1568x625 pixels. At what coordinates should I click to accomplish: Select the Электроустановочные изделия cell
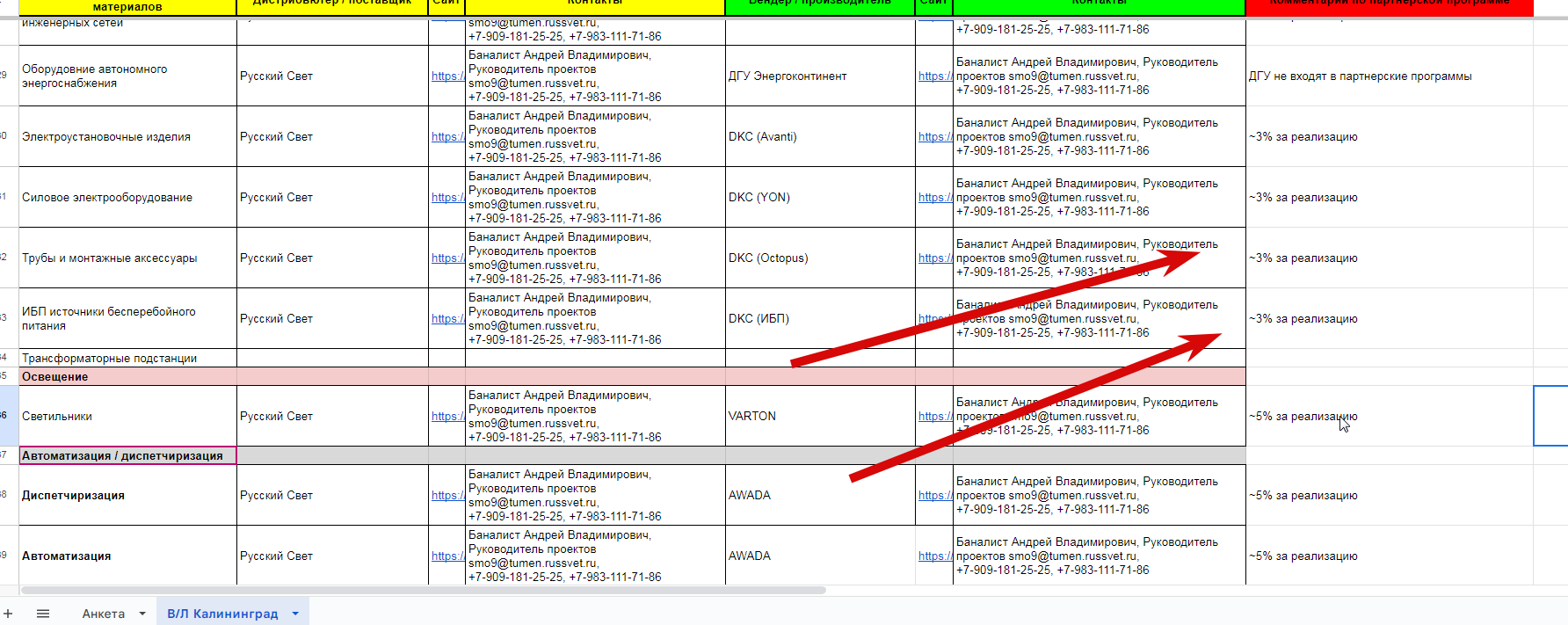pyautogui.click(x=127, y=136)
